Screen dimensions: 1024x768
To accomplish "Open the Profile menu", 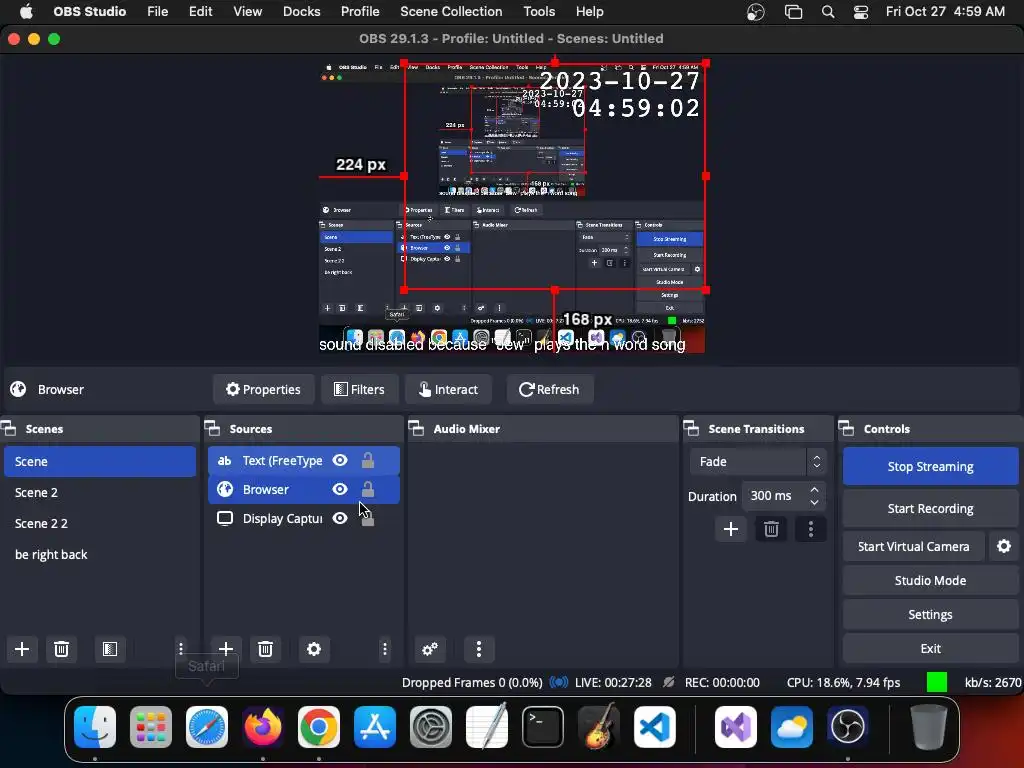I will pyautogui.click(x=360, y=12).
